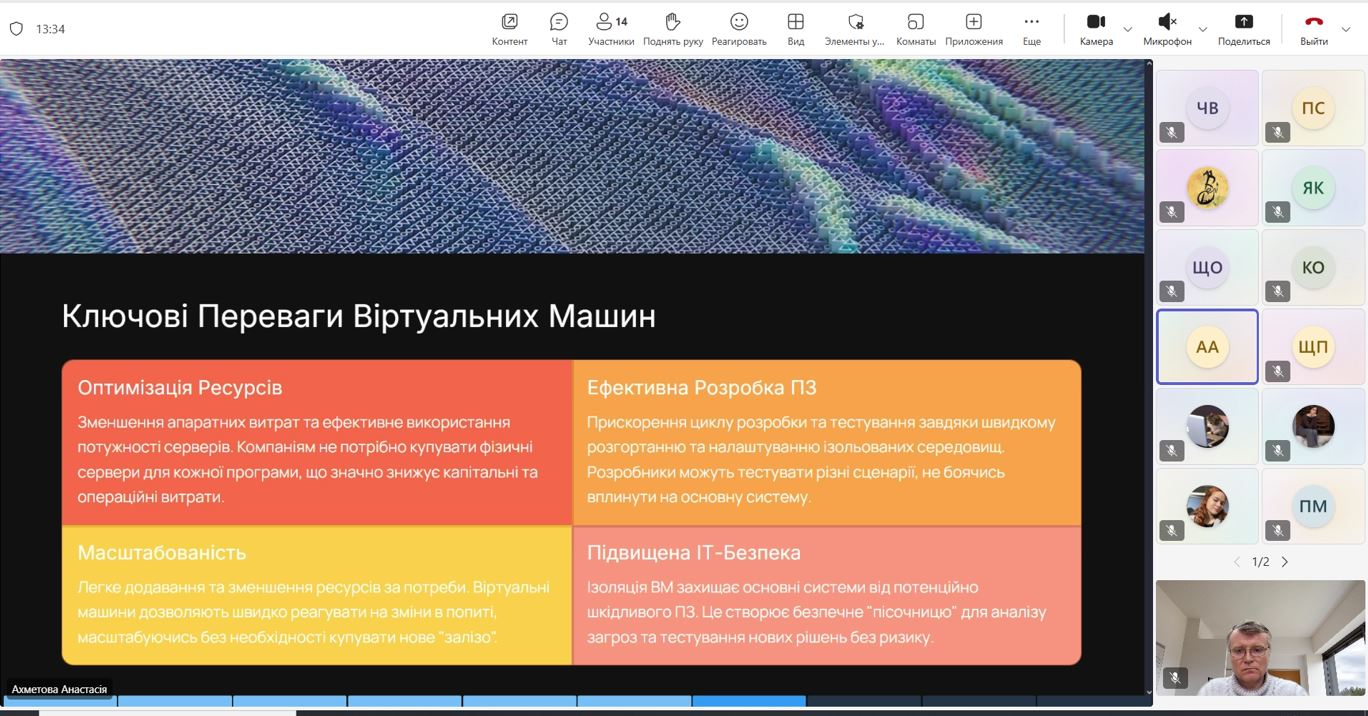Click Поделиться to share screen

click(x=1243, y=28)
